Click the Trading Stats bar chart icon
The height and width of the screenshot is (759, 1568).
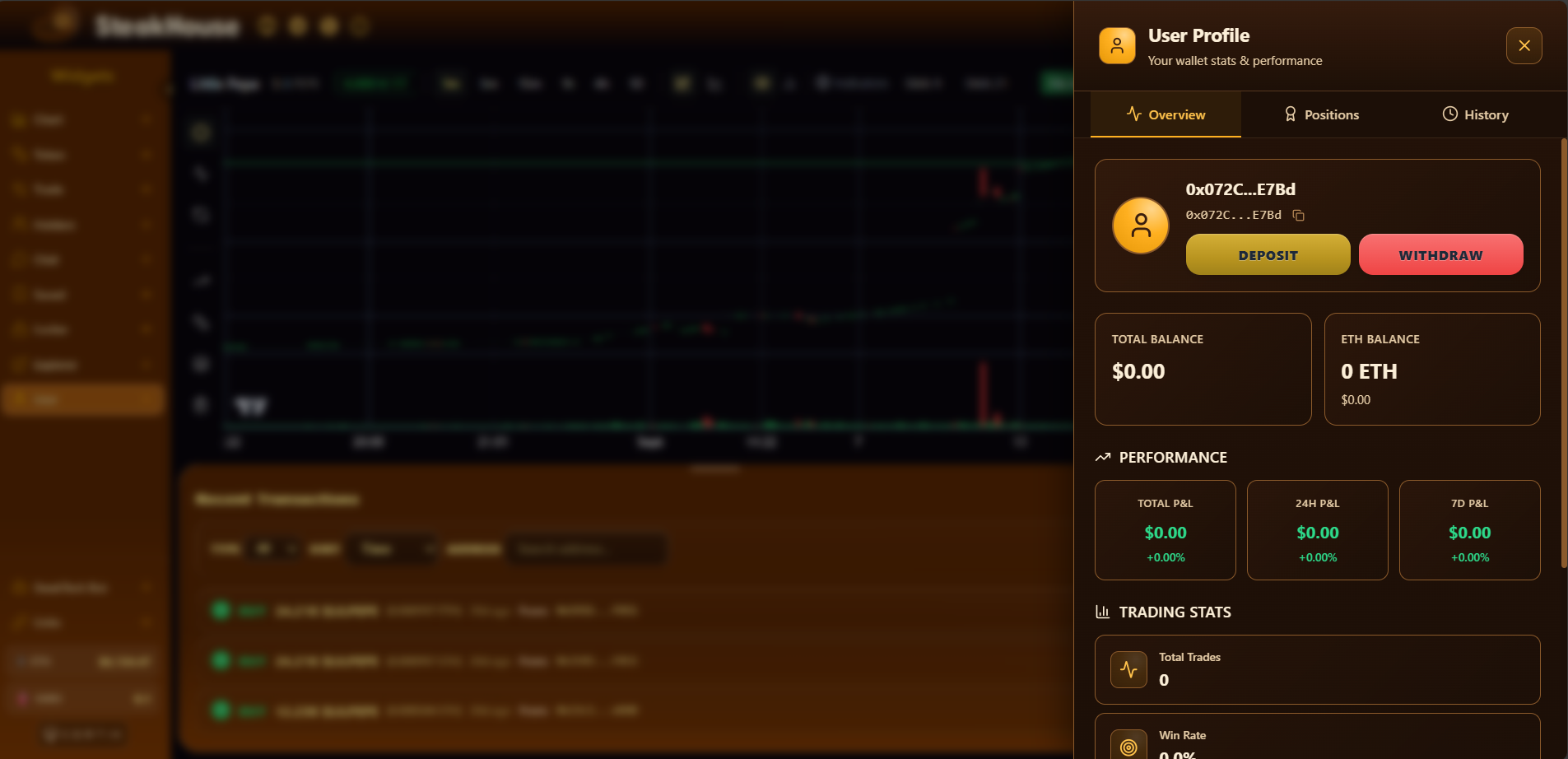click(x=1103, y=612)
